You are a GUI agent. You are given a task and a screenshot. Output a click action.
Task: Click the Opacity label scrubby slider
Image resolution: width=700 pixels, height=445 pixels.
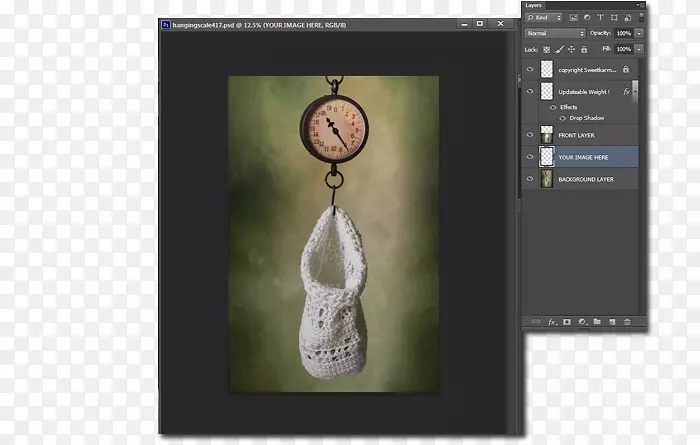(x=600, y=33)
